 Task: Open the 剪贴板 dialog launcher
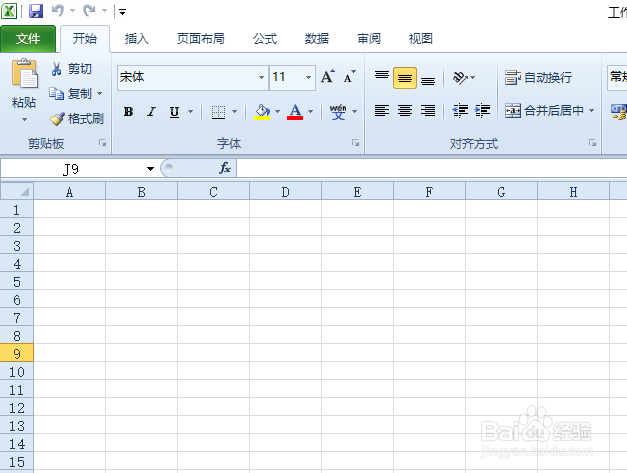click(x=103, y=143)
